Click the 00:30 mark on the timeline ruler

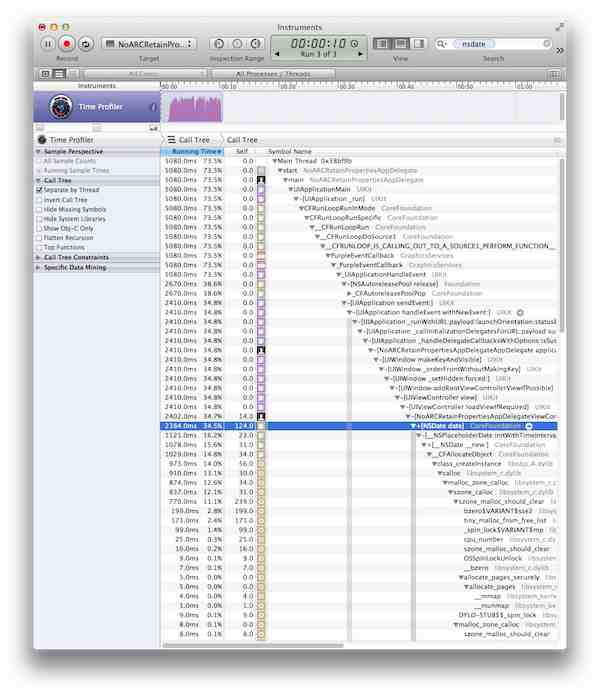point(346,86)
